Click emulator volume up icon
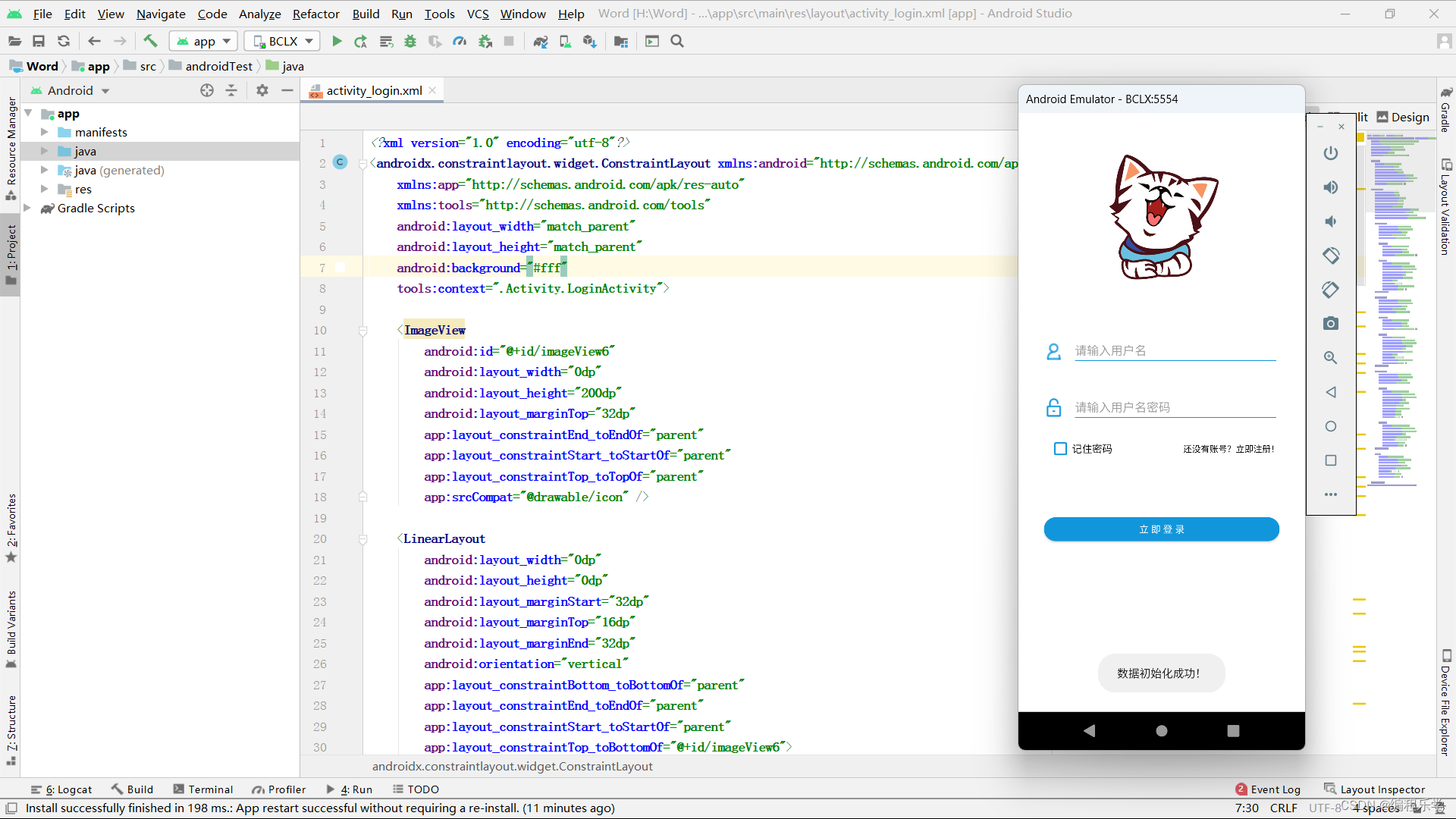The height and width of the screenshot is (819, 1456). 1330,187
